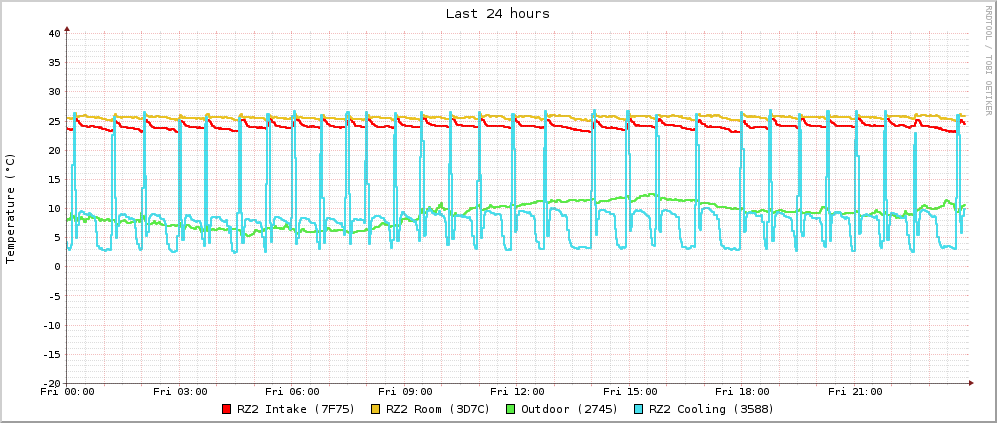Click the Fri 03:00 time axis label

(180, 392)
